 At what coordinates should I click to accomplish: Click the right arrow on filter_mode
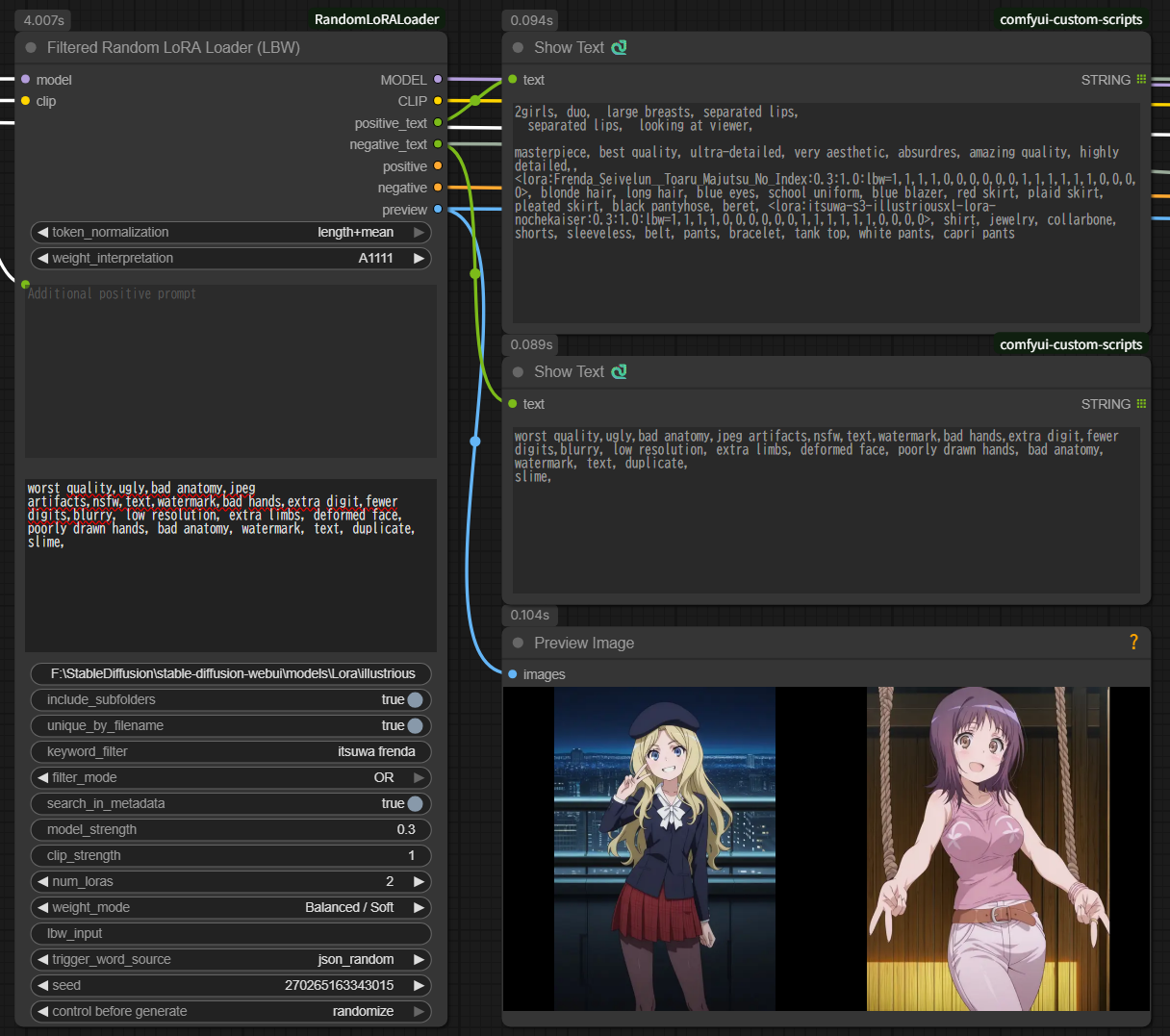coord(419,777)
